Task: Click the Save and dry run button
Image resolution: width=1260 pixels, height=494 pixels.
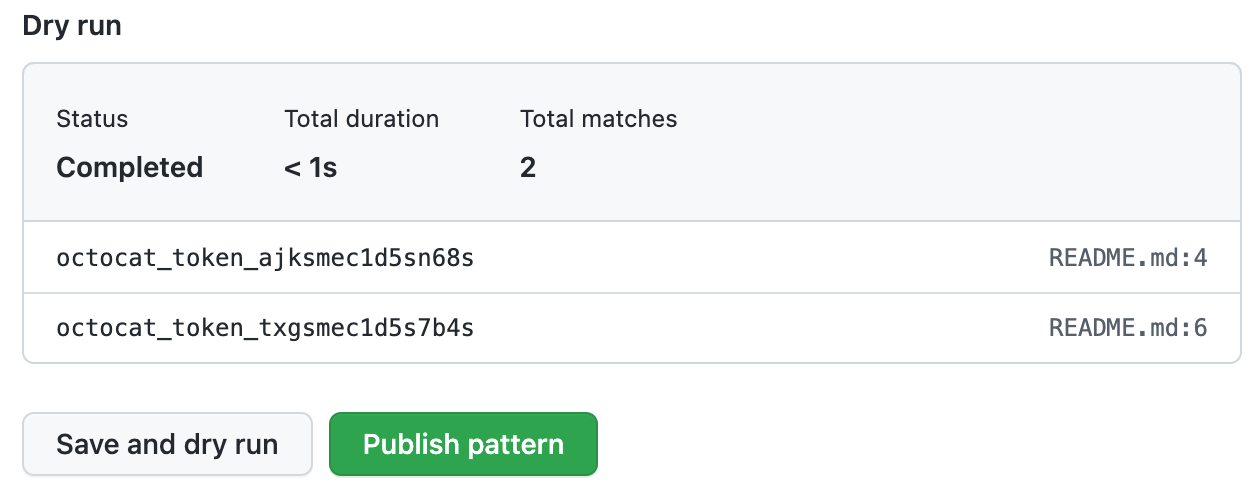Action: click(x=167, y=444)
